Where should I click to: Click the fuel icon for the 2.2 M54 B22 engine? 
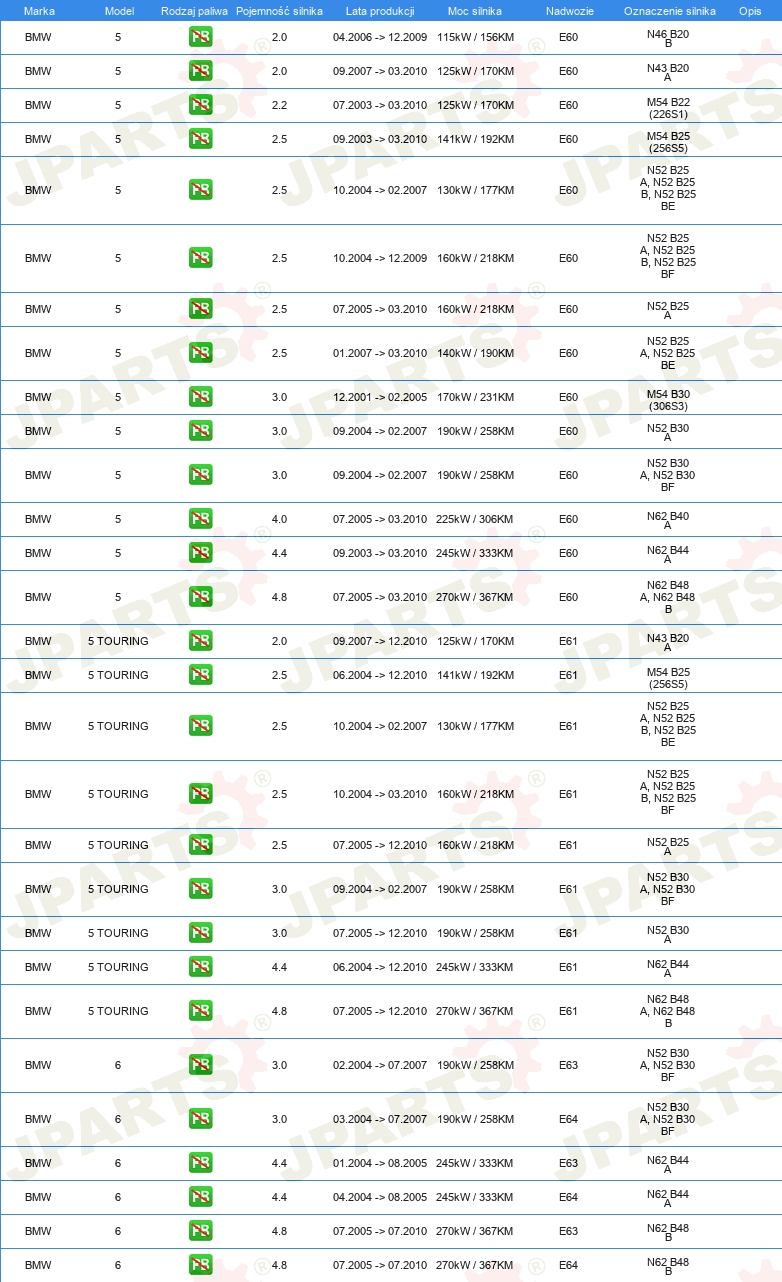pyautogui.click(x=200, y=105)
